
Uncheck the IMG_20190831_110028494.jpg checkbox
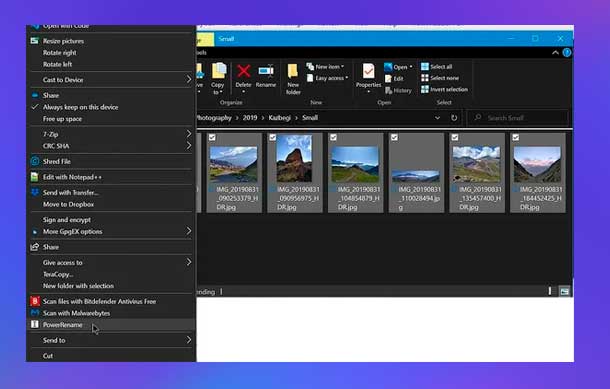(x=394, y=137)
